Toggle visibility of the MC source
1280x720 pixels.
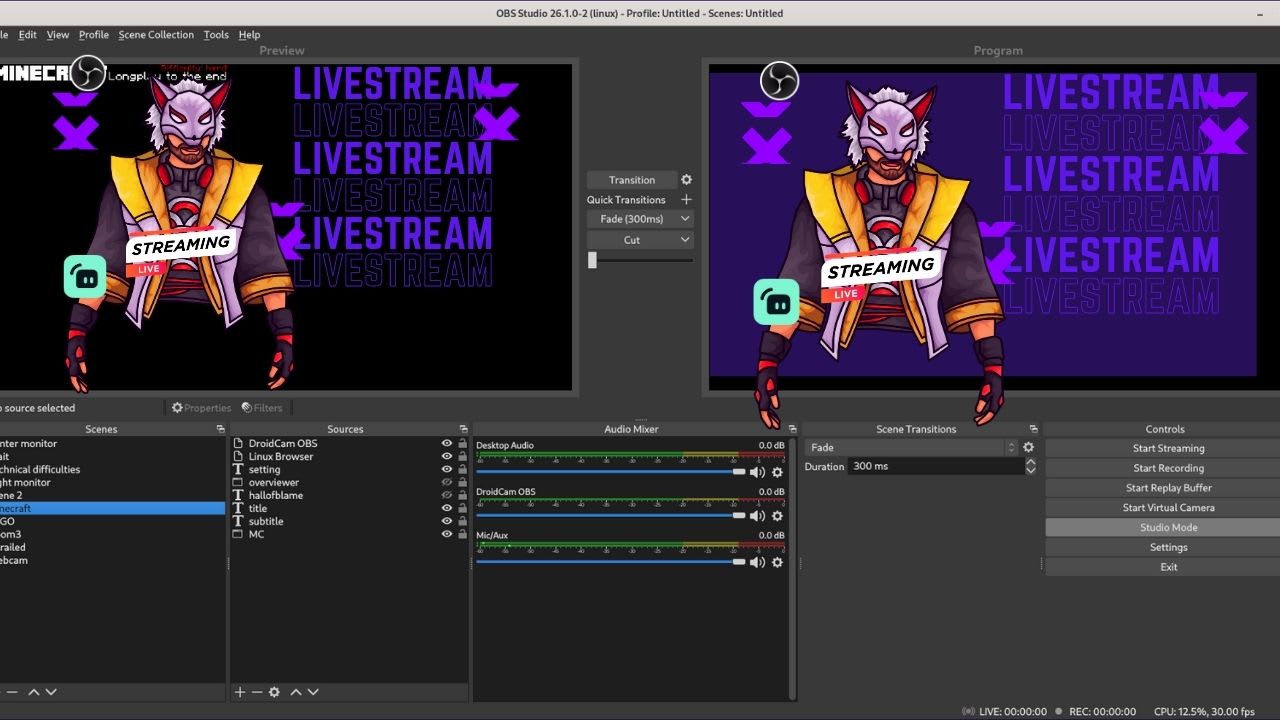tap(447, 535)
